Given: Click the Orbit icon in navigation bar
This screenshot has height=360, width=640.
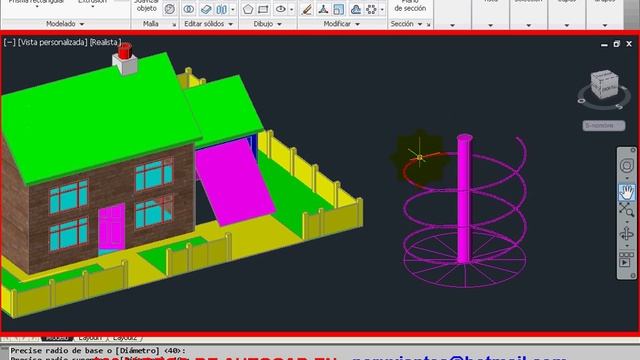Looking at the screenshot, I should tap(627, 235).
